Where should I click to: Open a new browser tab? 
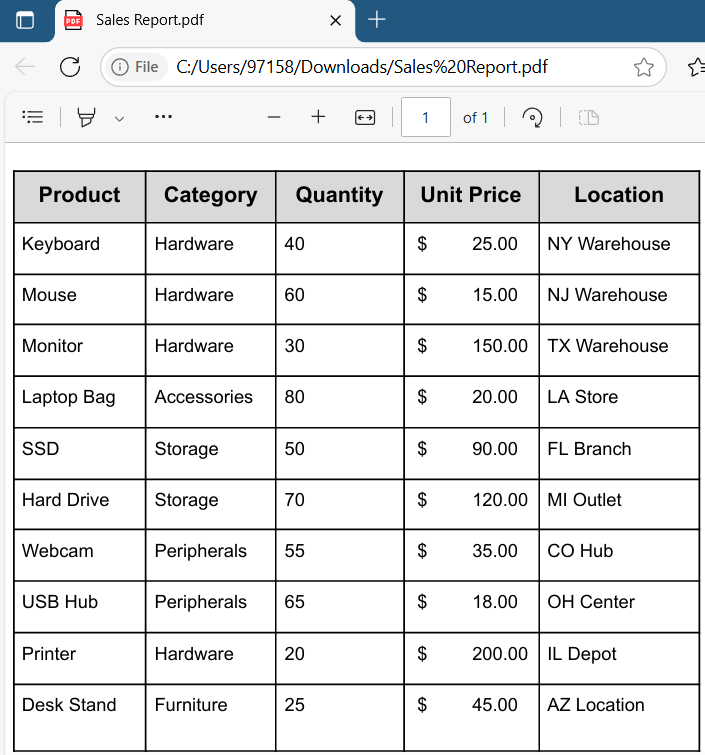pos(377,20)
